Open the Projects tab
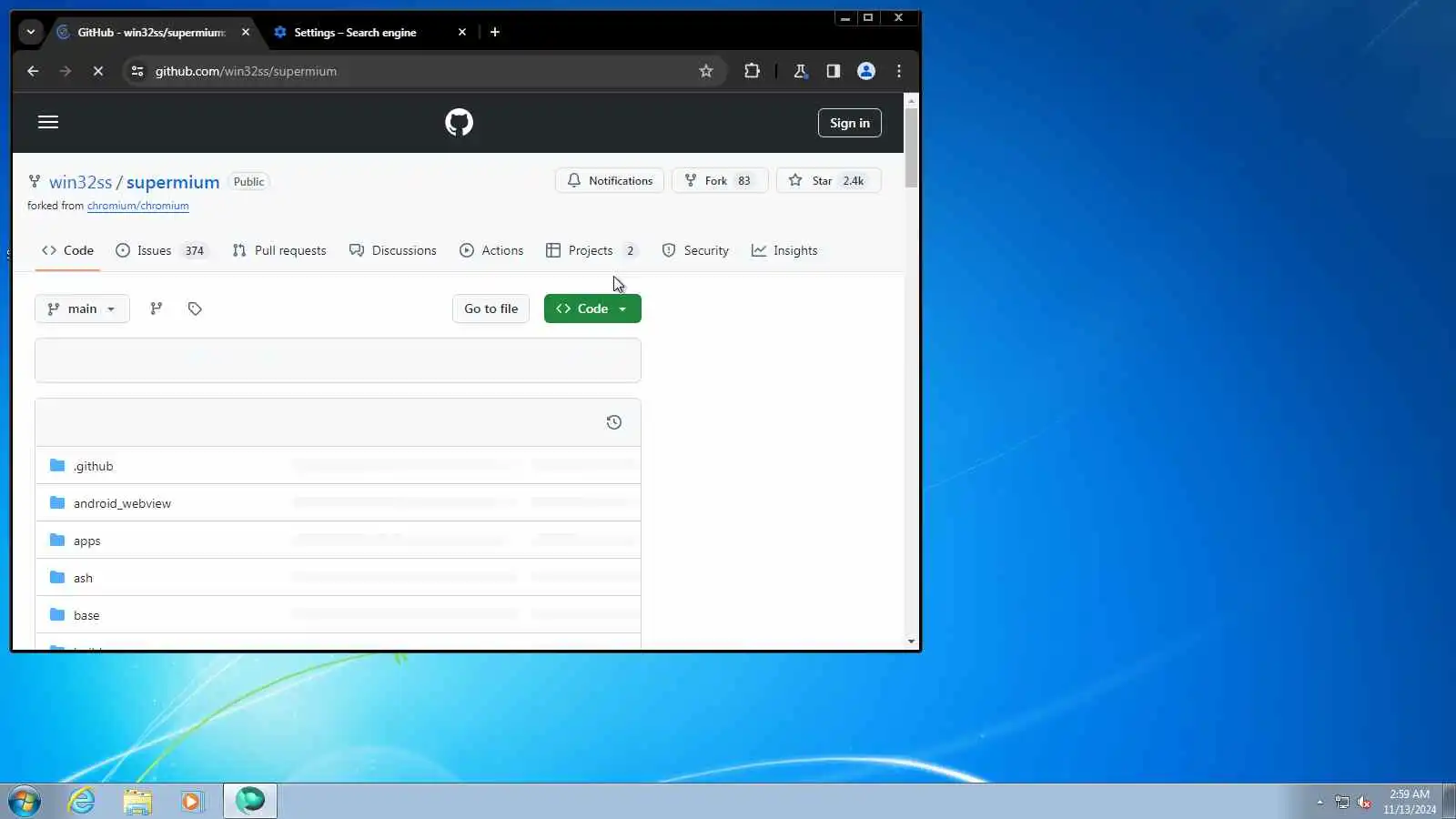Screen dimensions: 1456x819 tap(592, 250)
